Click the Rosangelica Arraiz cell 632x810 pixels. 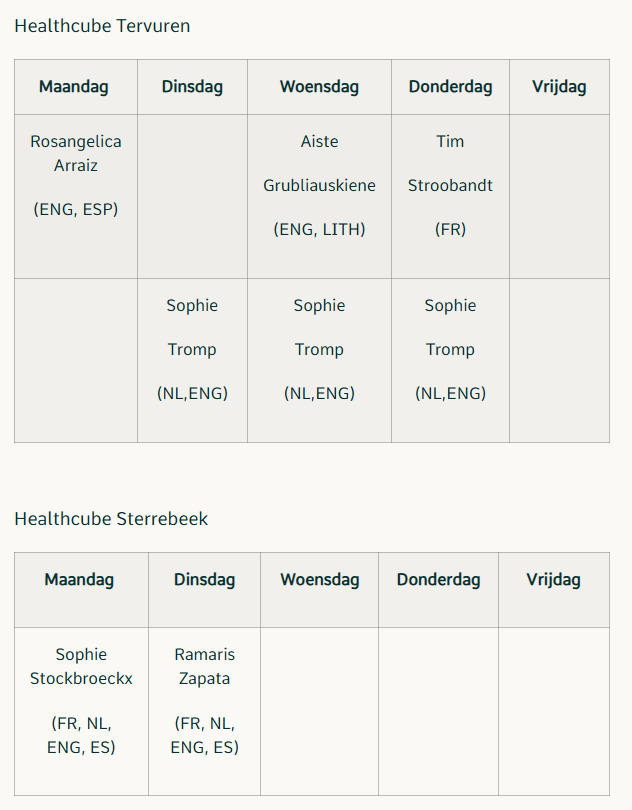pos(76,196)
